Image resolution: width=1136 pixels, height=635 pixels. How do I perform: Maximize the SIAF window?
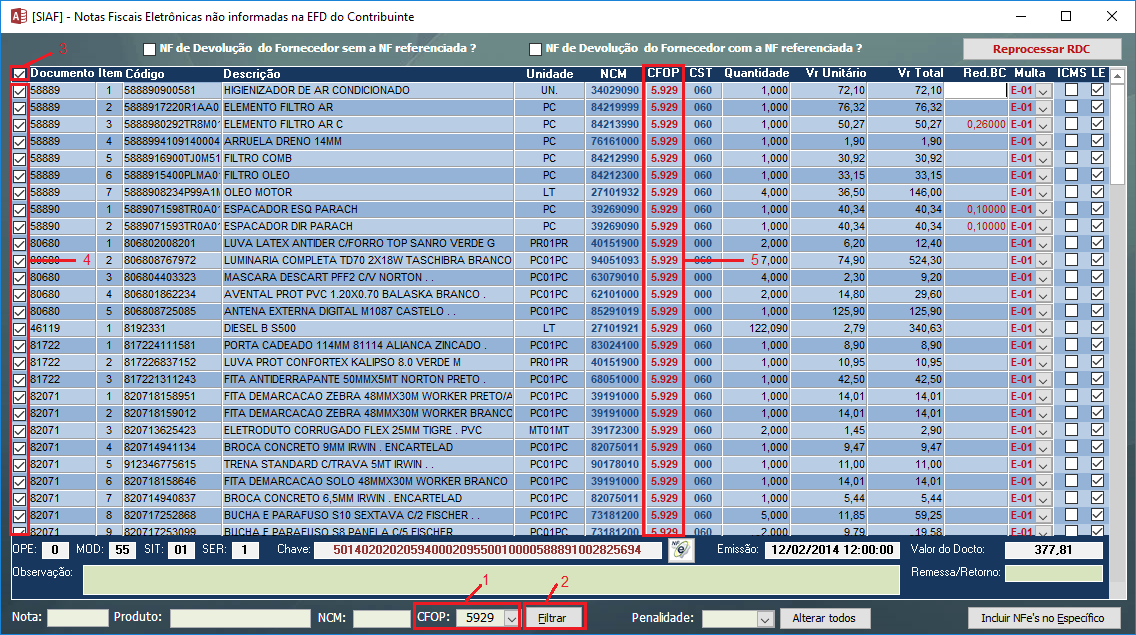pos(1066,17)
